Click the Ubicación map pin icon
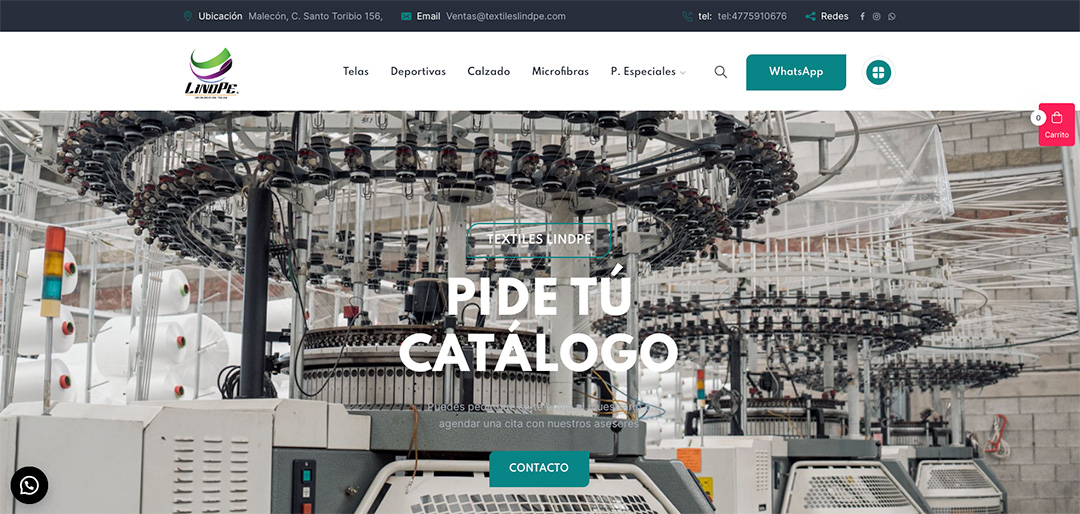Screen dimensions: 1080x514 (188, 16)
